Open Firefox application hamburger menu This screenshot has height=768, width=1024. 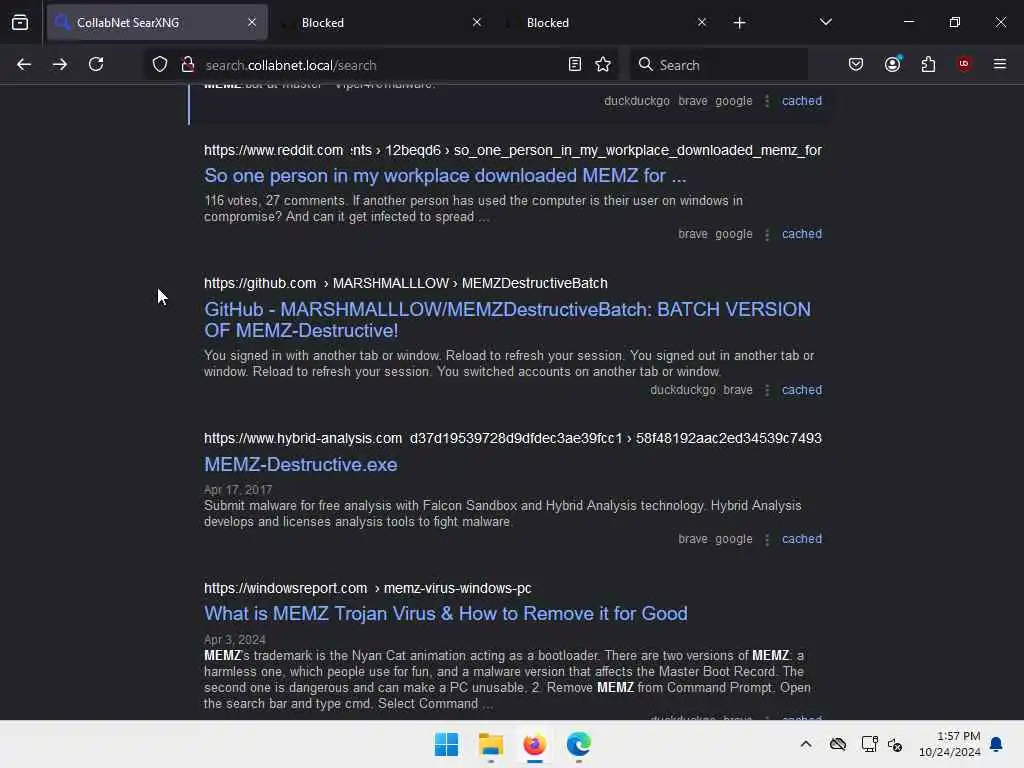[x=1000, y=64]
